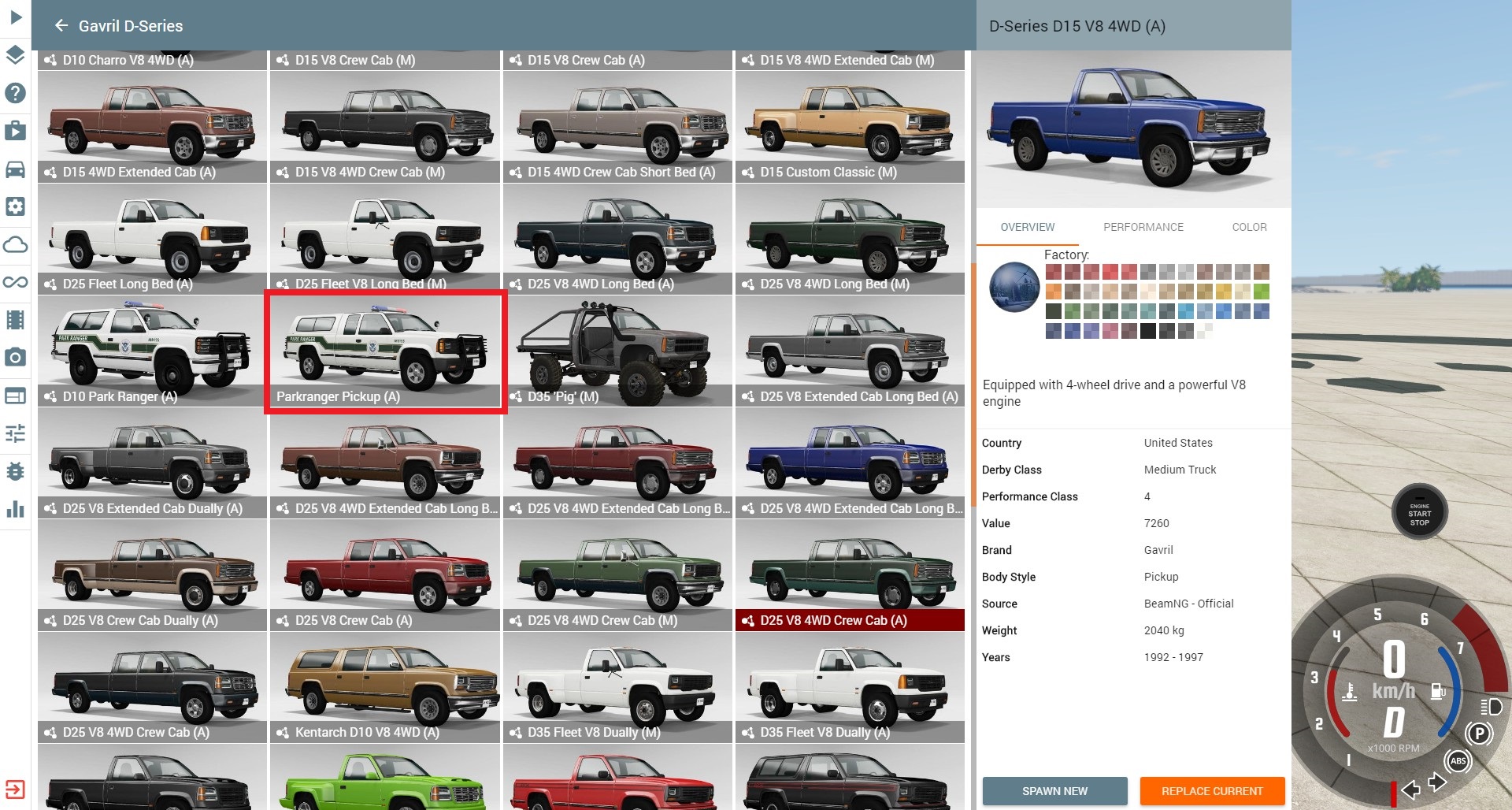Click the Spawn New button
The image size is (1512, 810).
[x=1054, y=791]
